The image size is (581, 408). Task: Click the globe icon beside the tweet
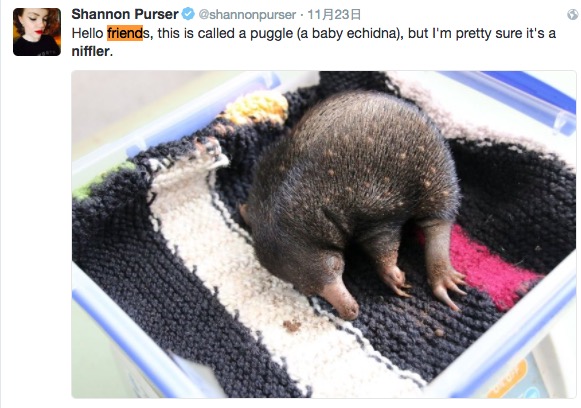(572, 14)
